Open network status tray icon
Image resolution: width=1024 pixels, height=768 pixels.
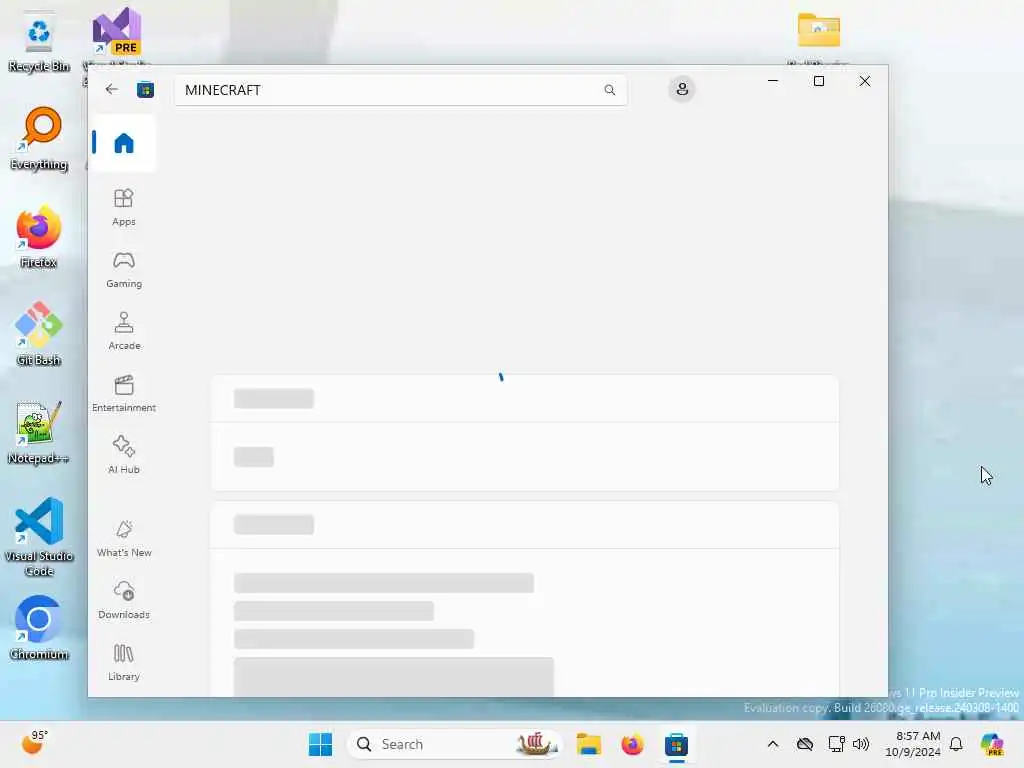(x=836, y=744)
